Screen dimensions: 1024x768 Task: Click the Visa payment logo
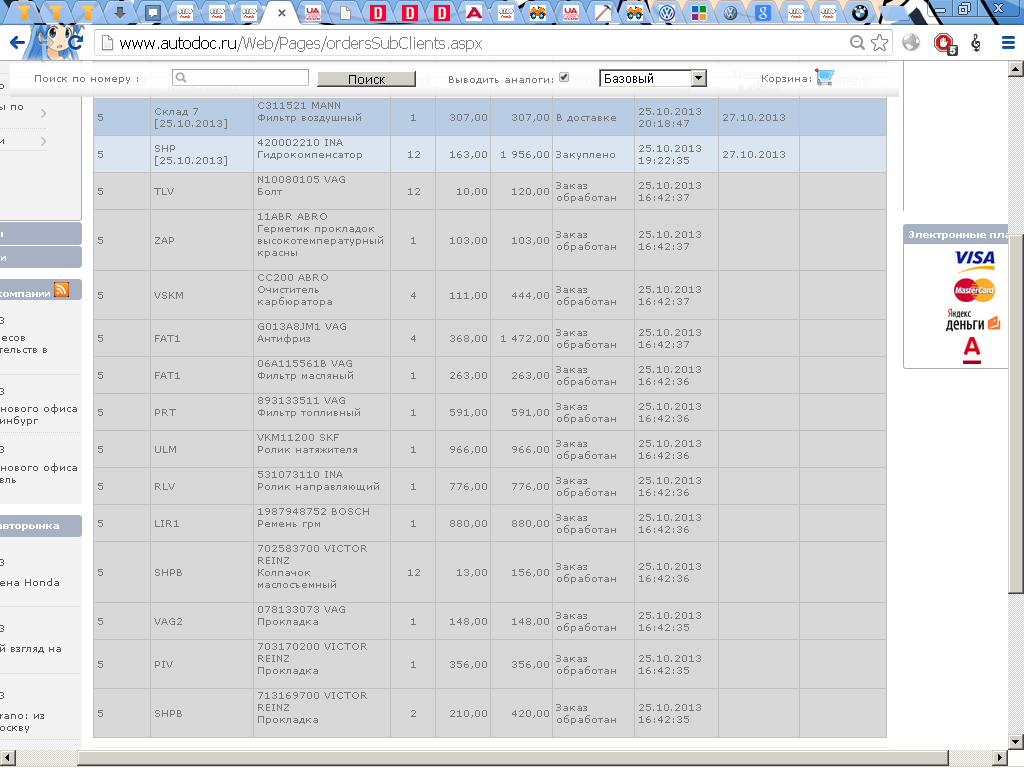(973, 258)
